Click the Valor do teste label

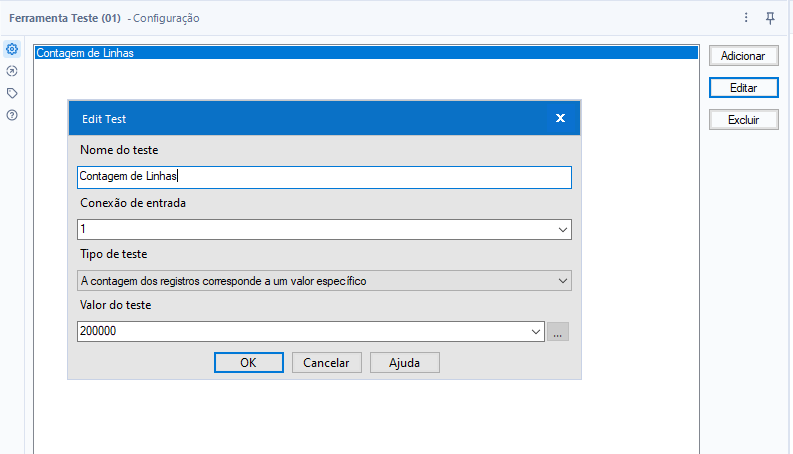(x=116, y=305)
